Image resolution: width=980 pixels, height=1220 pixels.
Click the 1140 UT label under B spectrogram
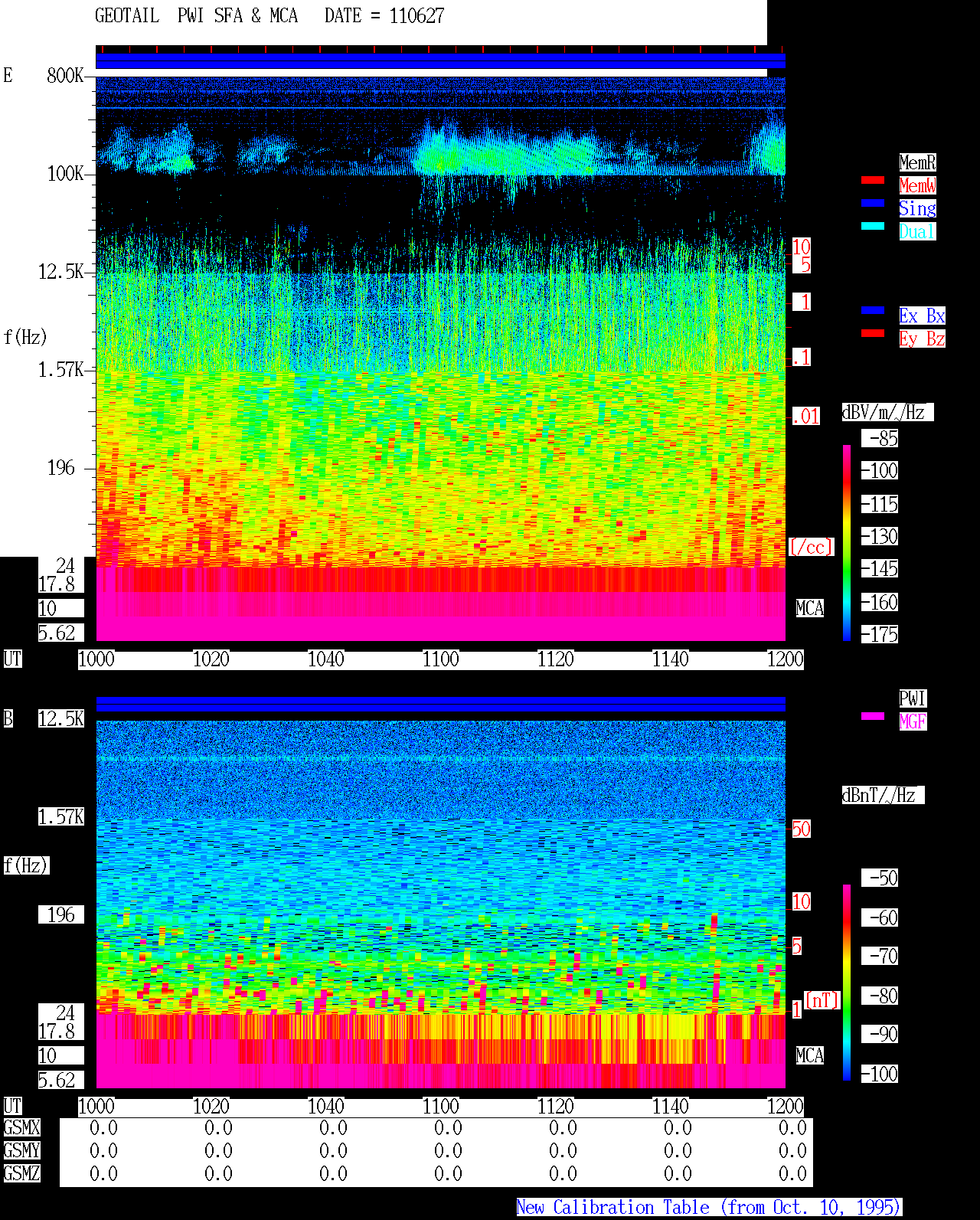(x=671, y=1107)
